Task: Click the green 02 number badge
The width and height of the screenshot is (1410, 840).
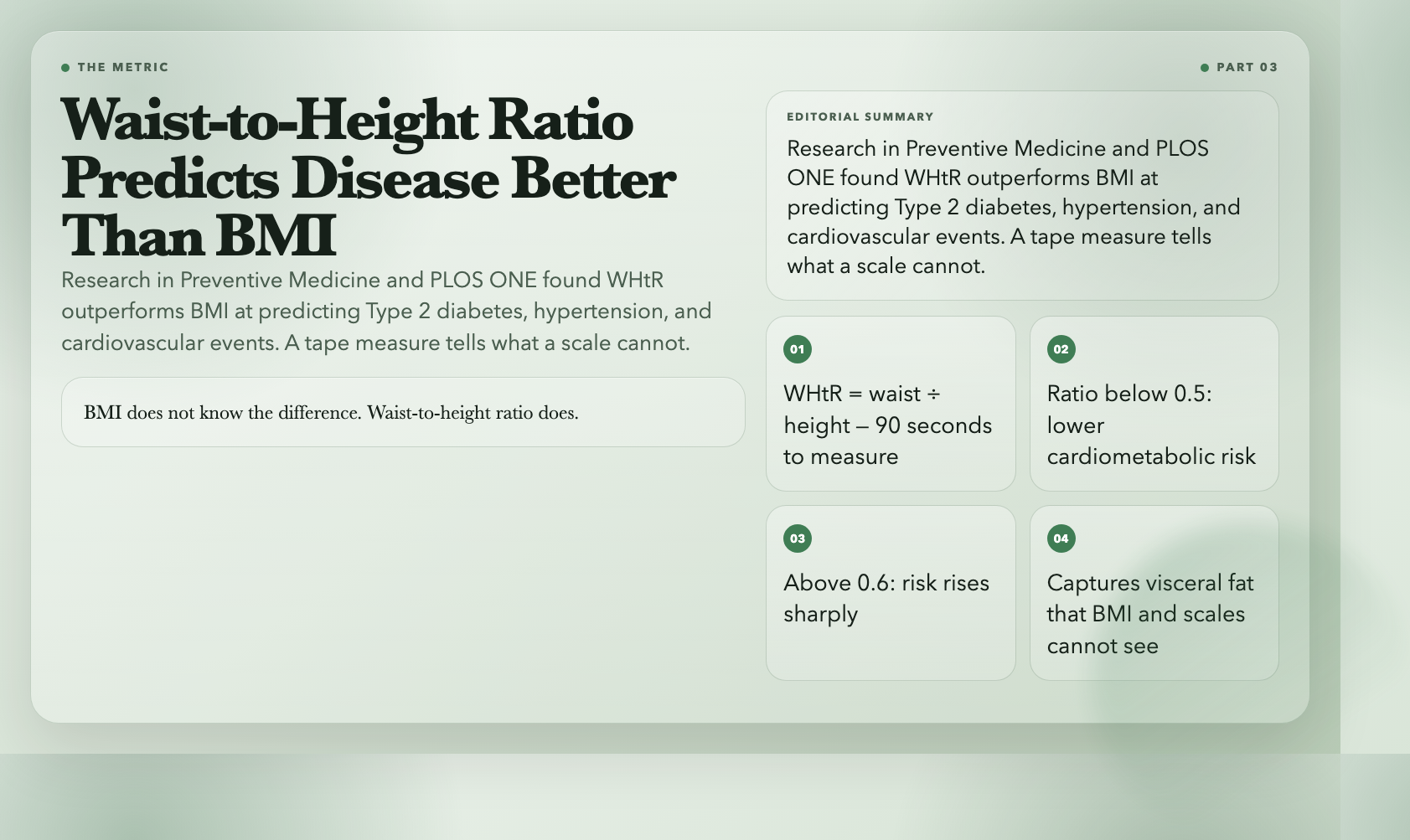Action: [x=1061, y=349]
